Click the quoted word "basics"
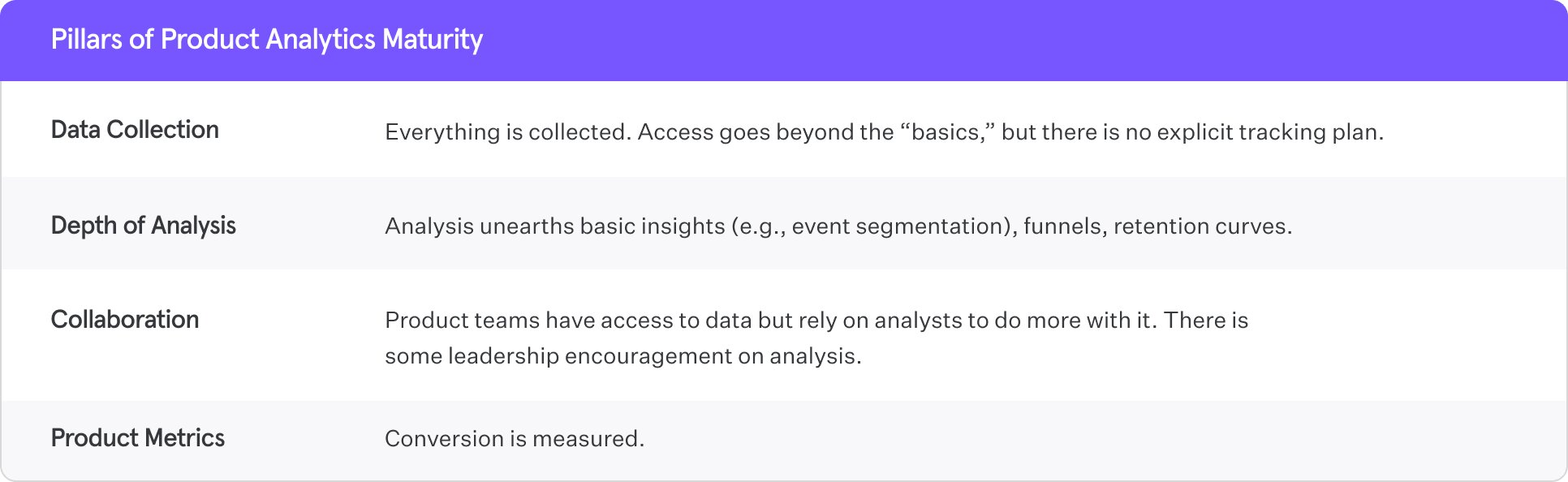Viewport: 1568px width, 482px height. 946,132
